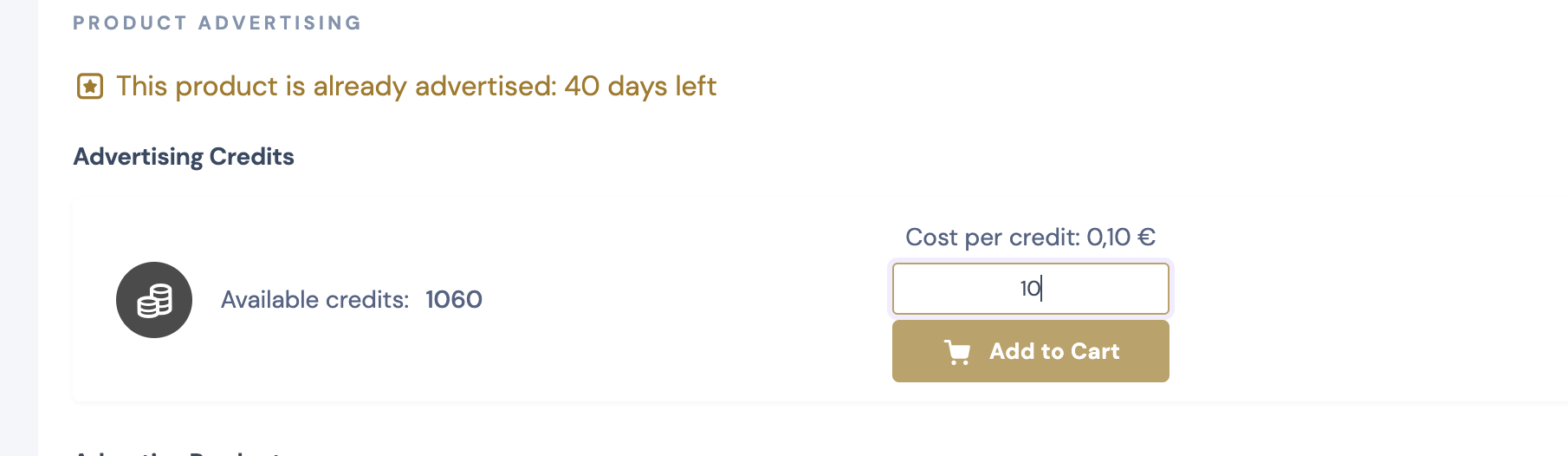Click the 'Available credits:' label

click(x=314, y=300)
